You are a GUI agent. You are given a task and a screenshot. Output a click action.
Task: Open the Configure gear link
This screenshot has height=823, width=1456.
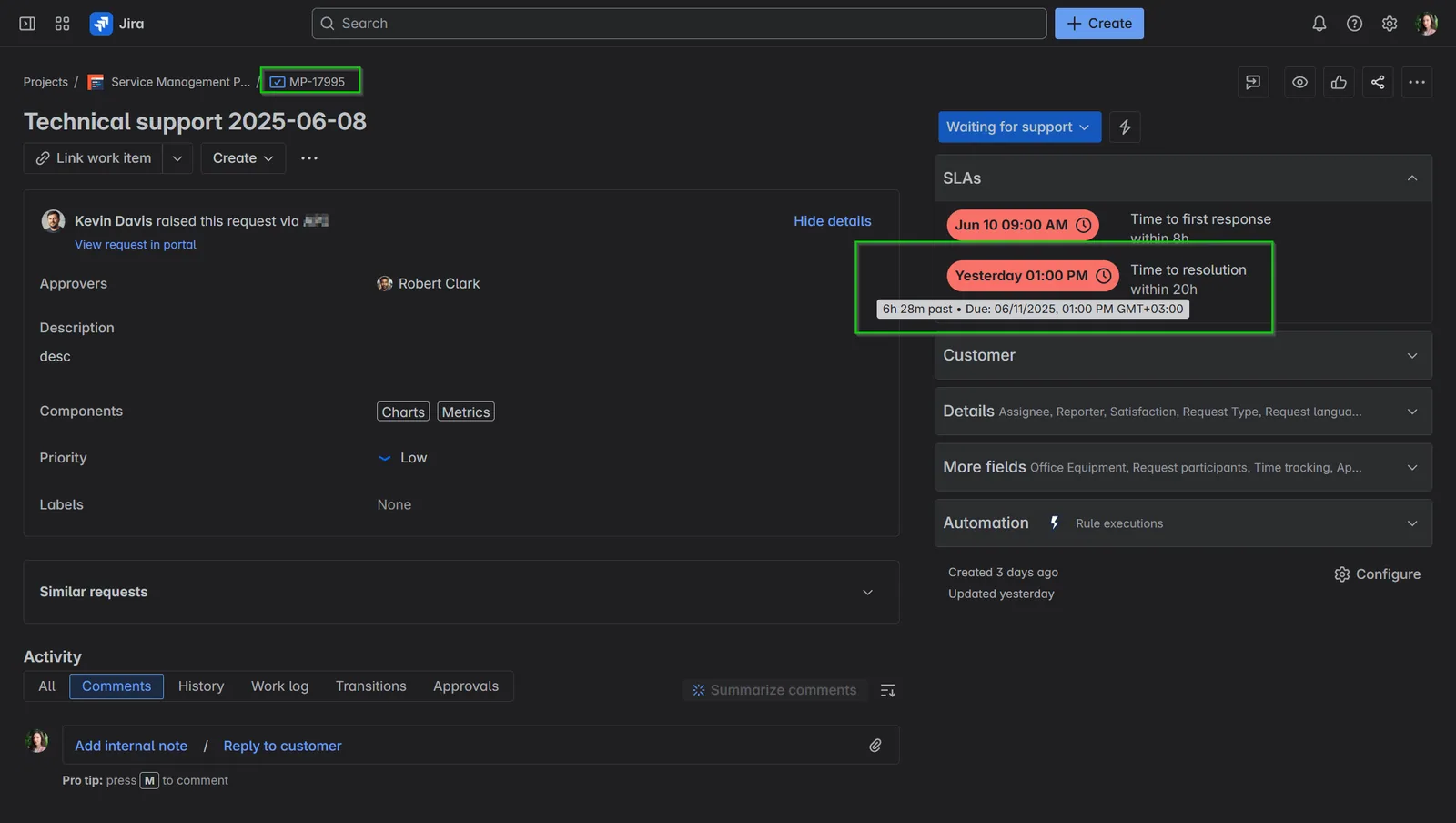[1377, 574]
